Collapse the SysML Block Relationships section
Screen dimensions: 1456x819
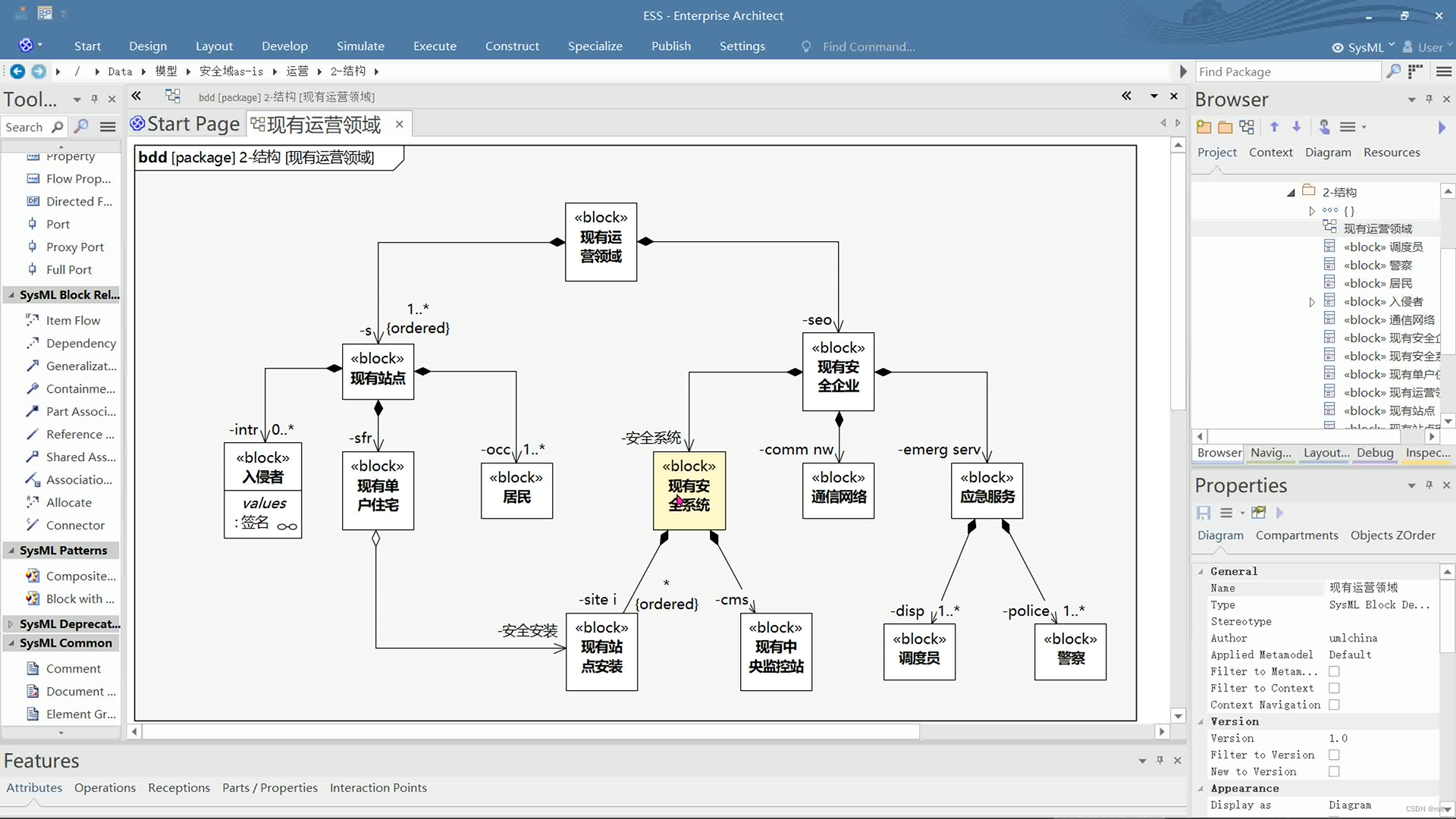pyautogui.click(x=11, y=295)
